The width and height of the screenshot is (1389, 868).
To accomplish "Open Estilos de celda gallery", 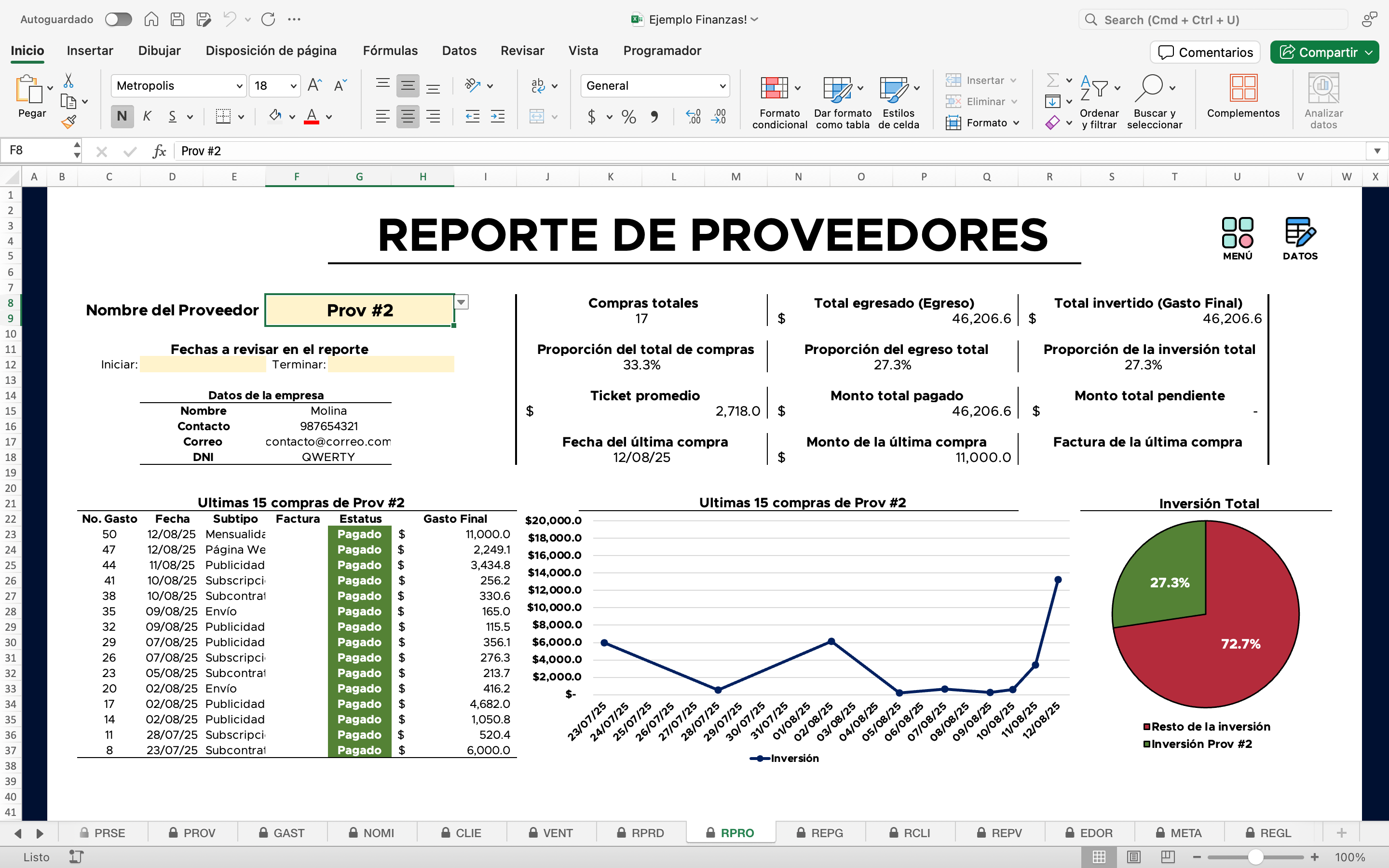I will pyautogui.click(x=898, y=102).
